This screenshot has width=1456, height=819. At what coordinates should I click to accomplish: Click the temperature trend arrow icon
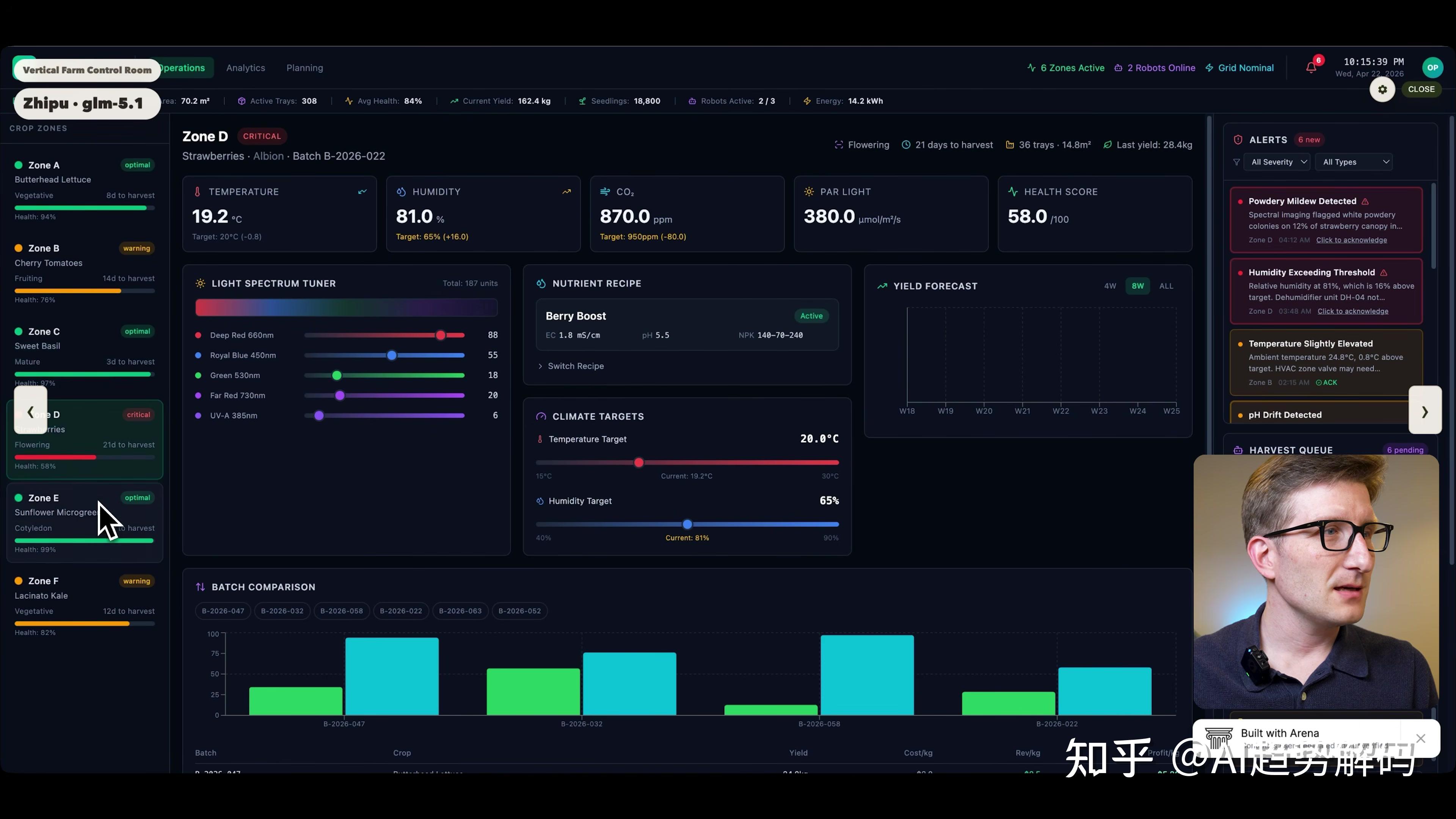[362, 191]
